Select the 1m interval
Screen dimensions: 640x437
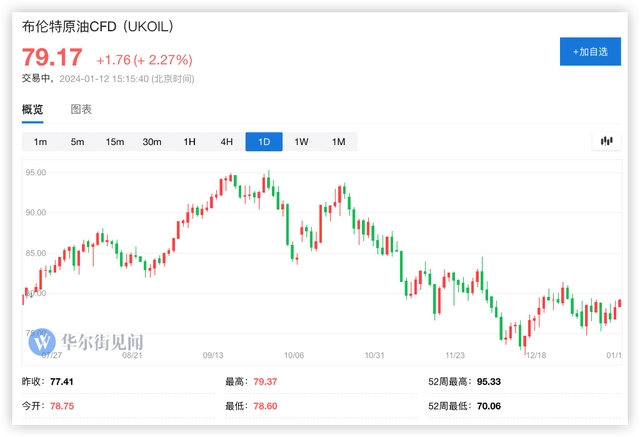[x=40, y=142]
